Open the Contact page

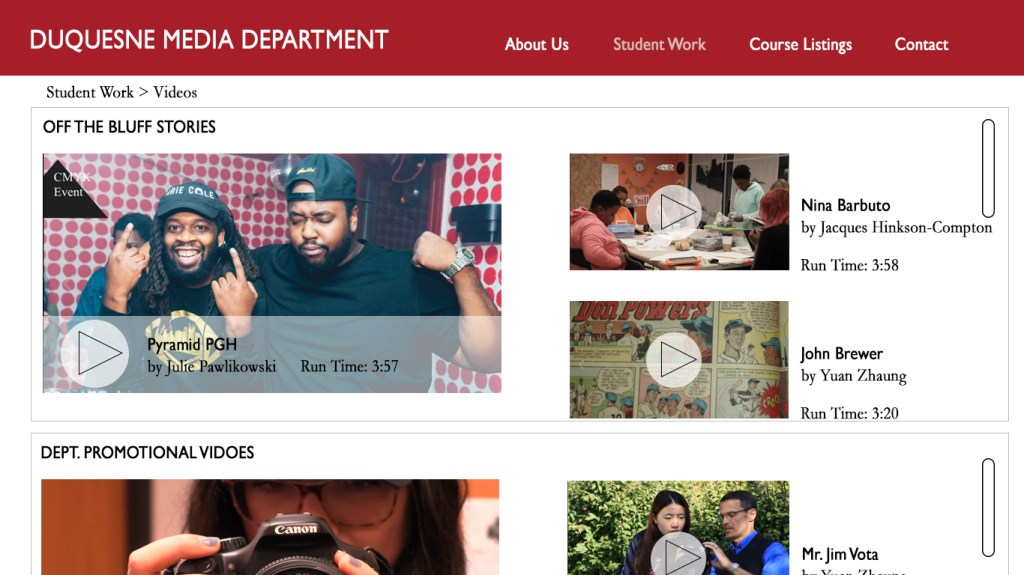921,44
